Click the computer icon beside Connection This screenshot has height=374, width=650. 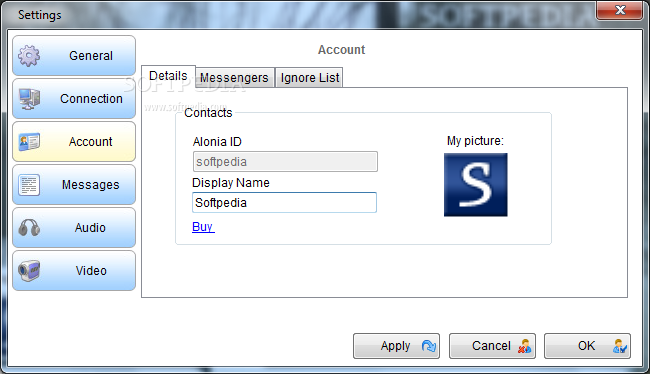coord(29,99)
